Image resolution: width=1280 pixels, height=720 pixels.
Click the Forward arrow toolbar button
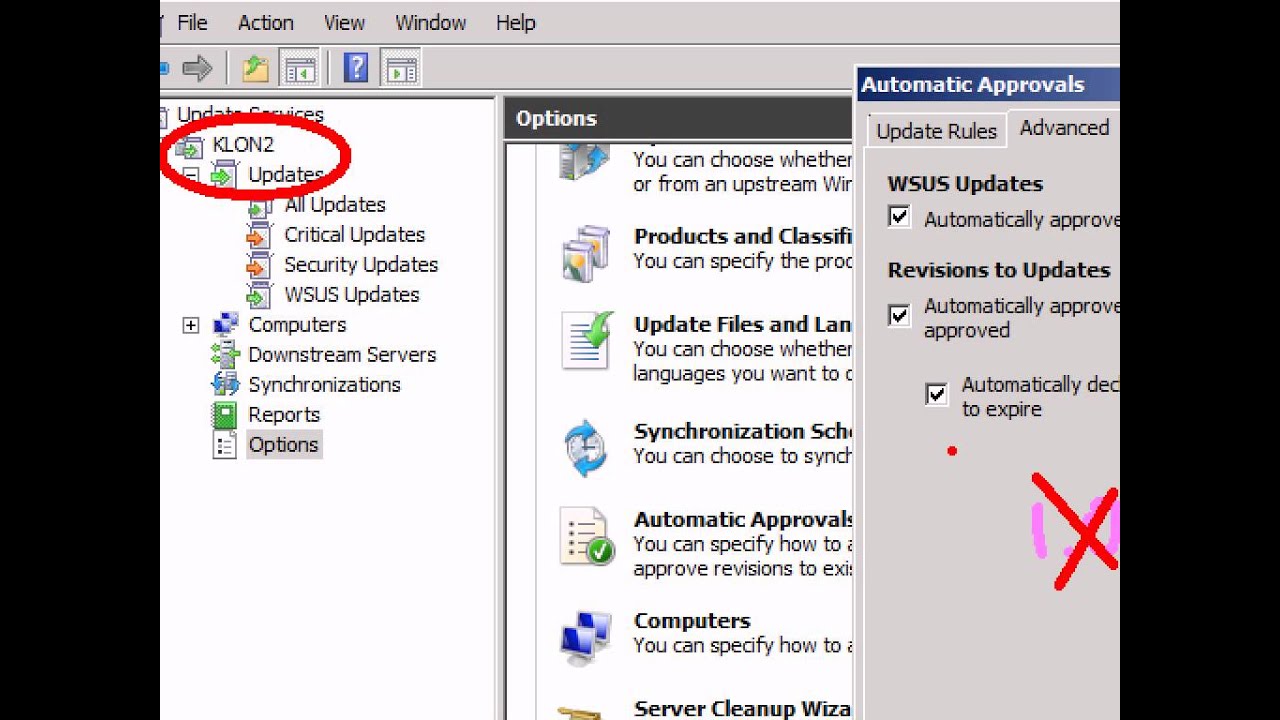pos(198,69)
